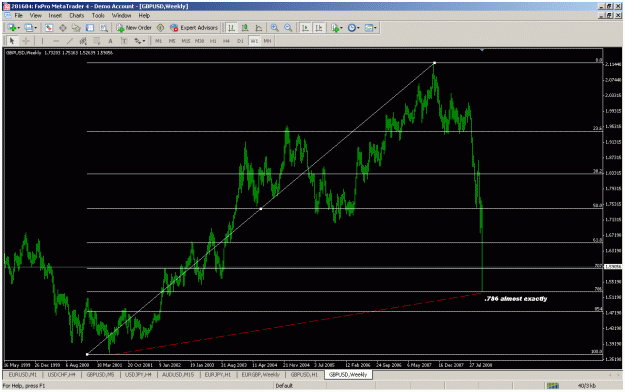
Task: Select the Text (A) tool
Action: [x=110, y=41]
